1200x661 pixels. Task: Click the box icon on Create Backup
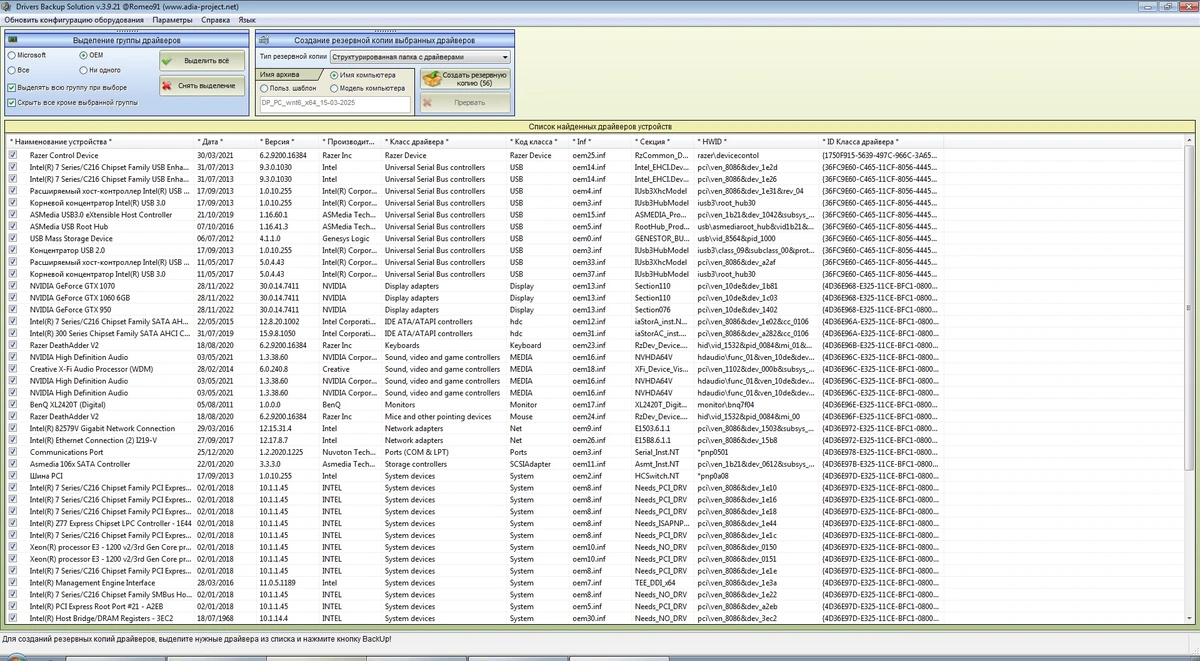coord(431,79)
